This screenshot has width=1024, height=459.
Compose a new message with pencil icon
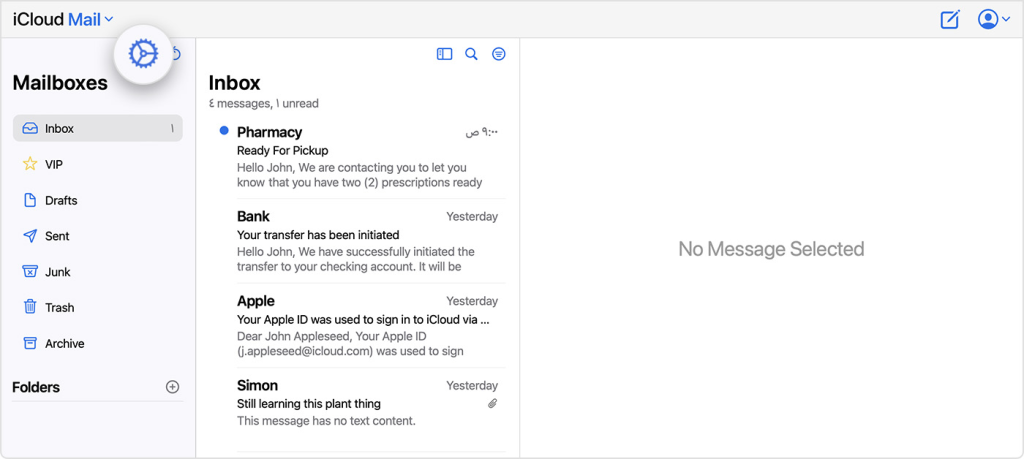pyautogui.click(x=950, y=20)
